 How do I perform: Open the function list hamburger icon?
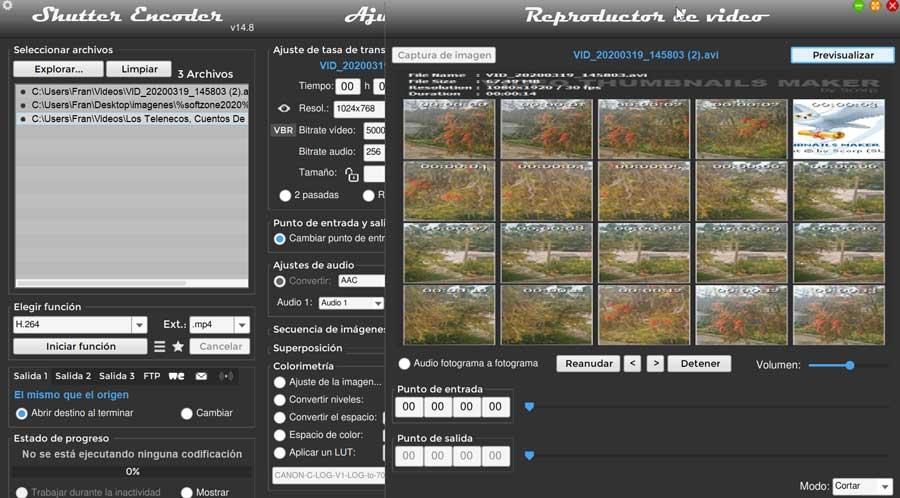click(160, 347)
